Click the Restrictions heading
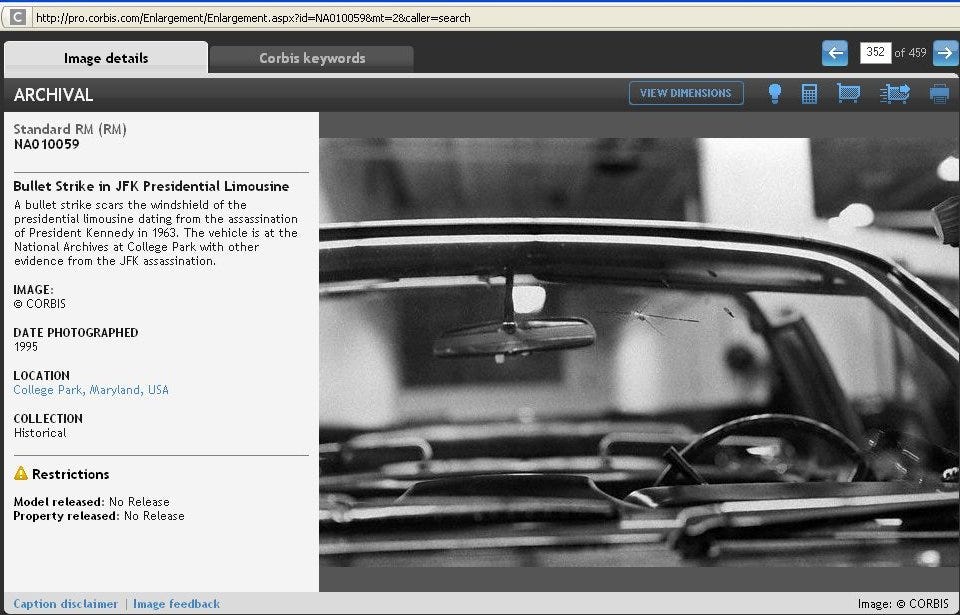This screenshot has width=960, height=615. (x=70, y=474)
